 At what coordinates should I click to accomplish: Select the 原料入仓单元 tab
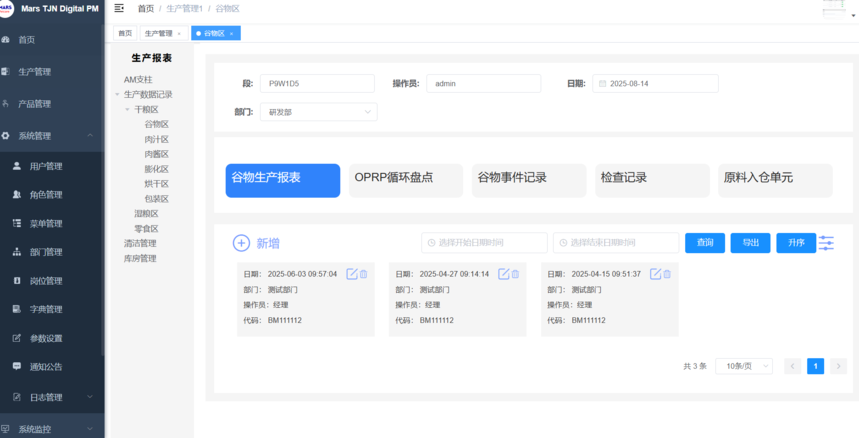pyautogui.click(x=775, y=180)
